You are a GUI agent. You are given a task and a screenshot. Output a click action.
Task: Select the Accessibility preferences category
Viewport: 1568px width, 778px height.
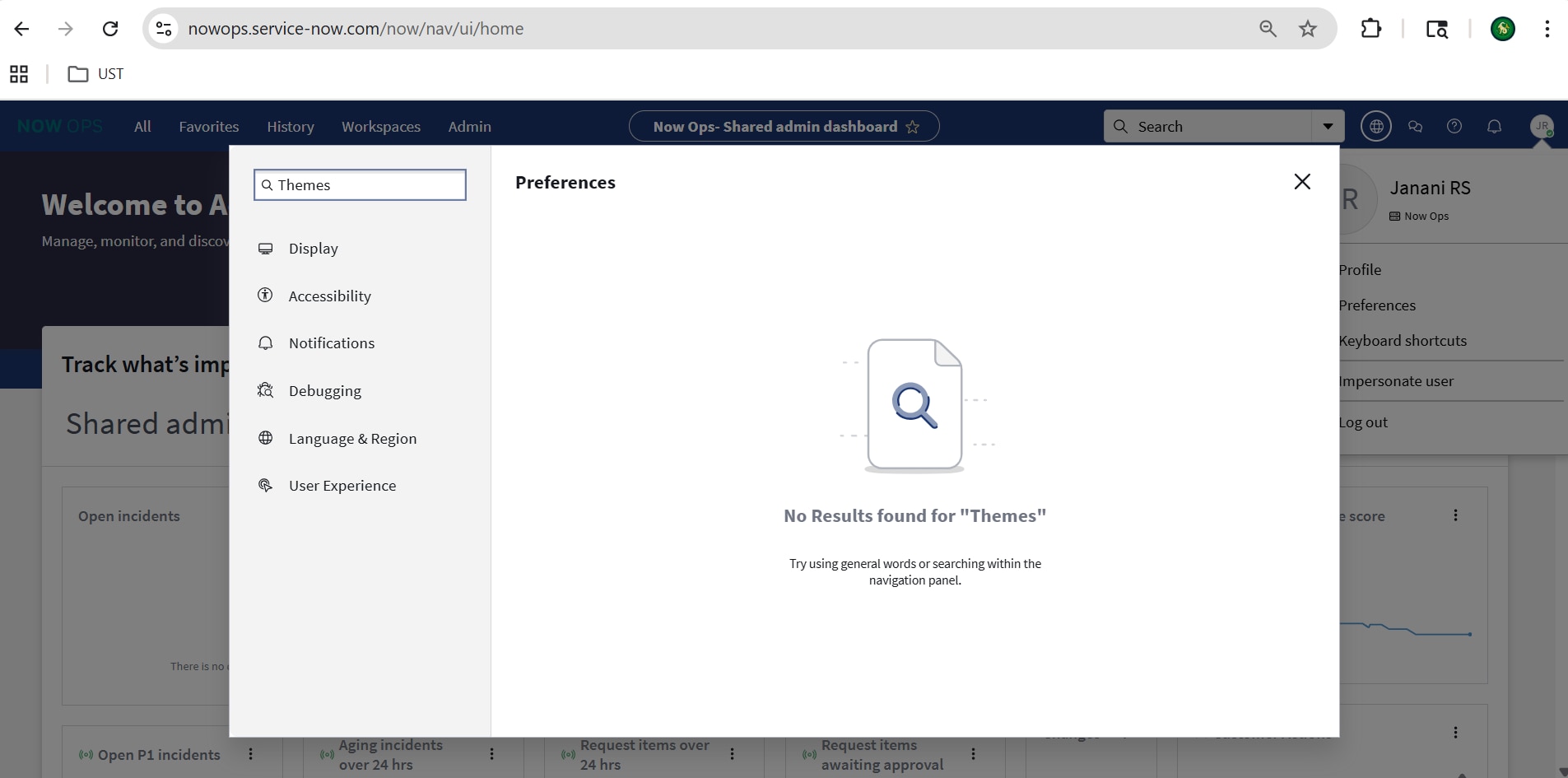[329, 296]
